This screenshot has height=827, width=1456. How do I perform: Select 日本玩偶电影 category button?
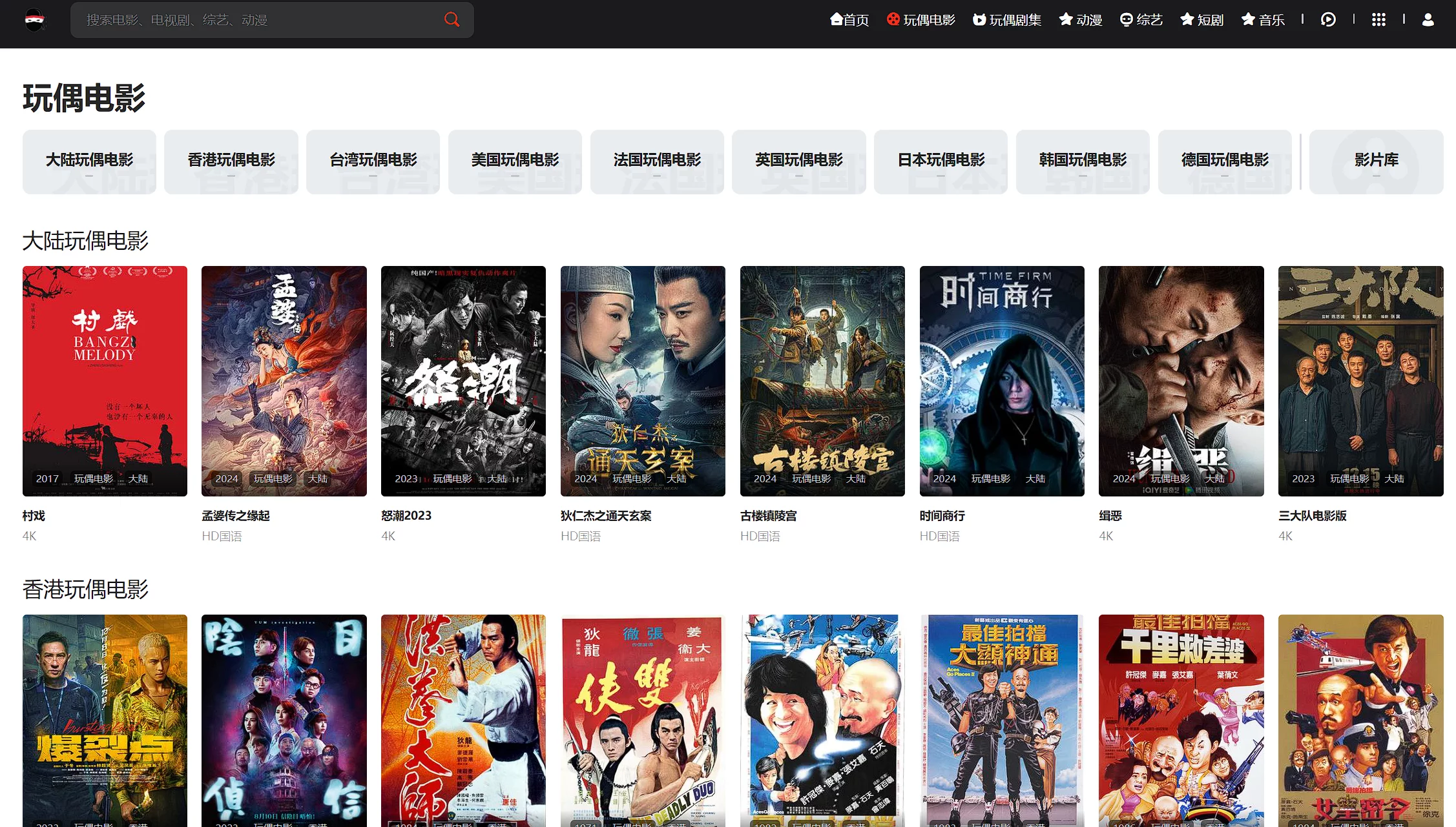point(941,161)
